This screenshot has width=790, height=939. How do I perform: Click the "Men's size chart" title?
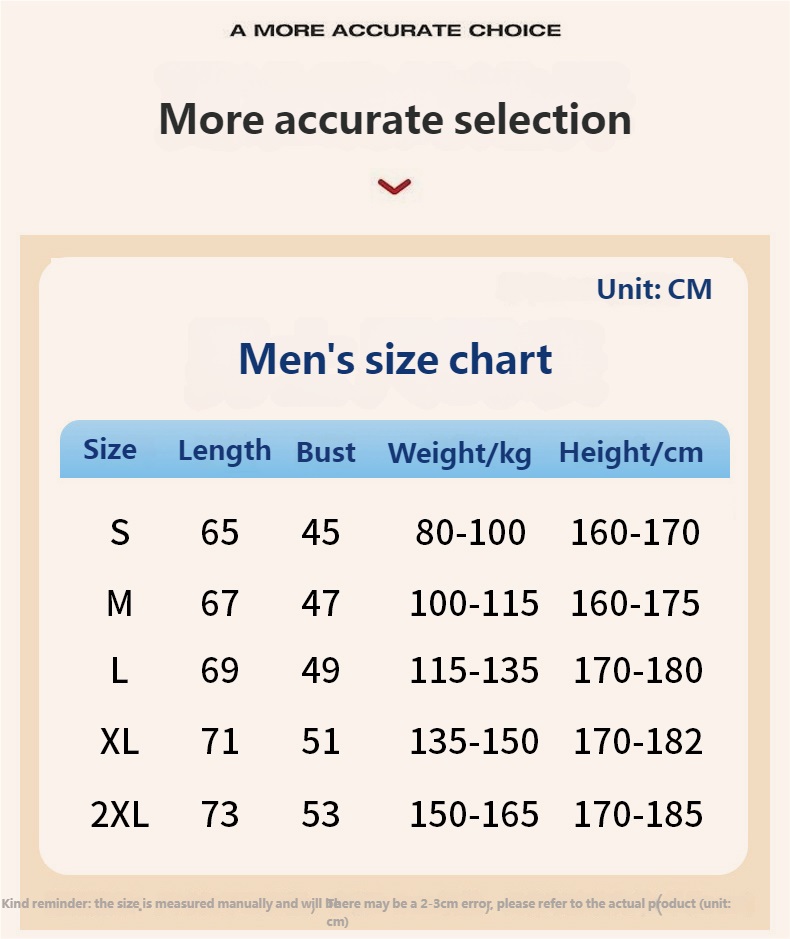pos(395,359)
